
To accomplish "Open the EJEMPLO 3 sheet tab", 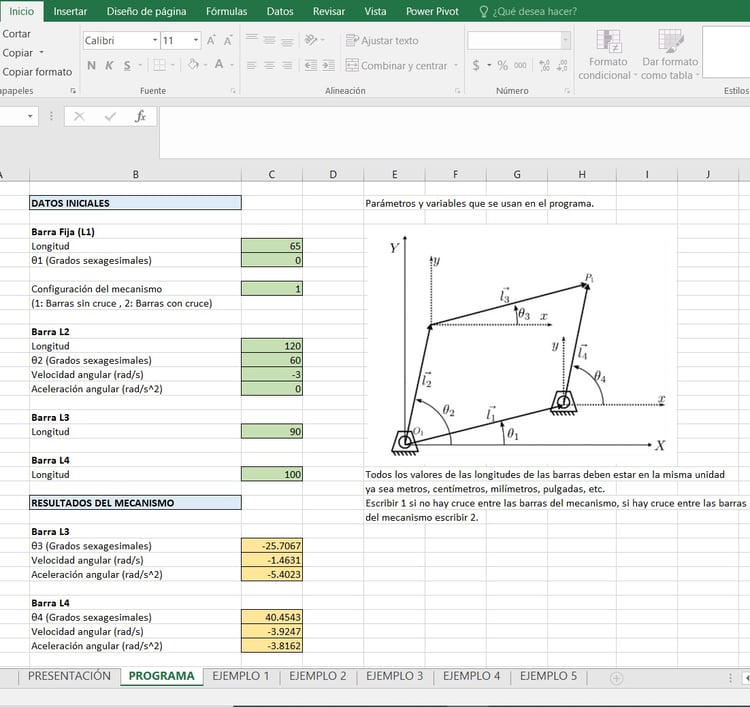I will pyautogui.click(x=395, y=676).
